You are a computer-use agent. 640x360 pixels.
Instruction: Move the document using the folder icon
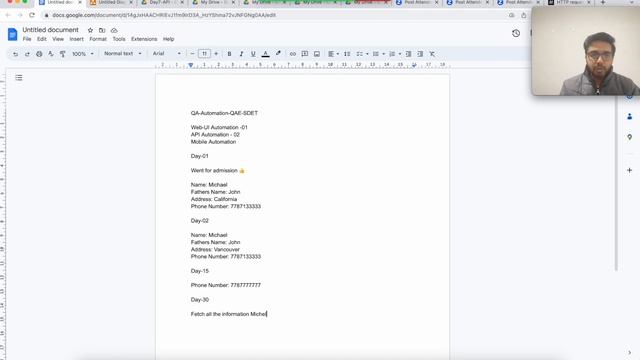tap(102, 30)
